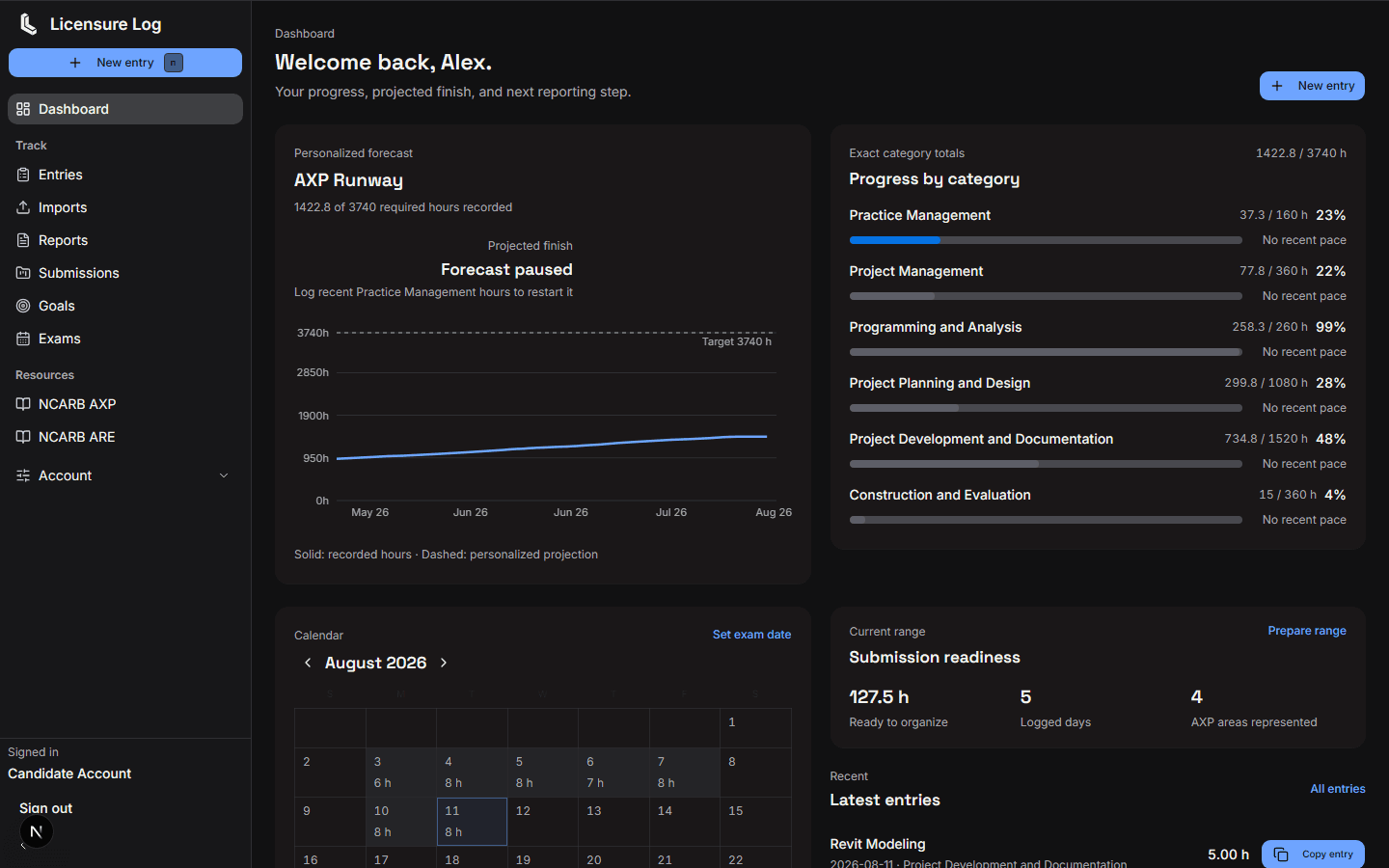Click the 127.5 h Ready to organize value

[x=879, y=696]
